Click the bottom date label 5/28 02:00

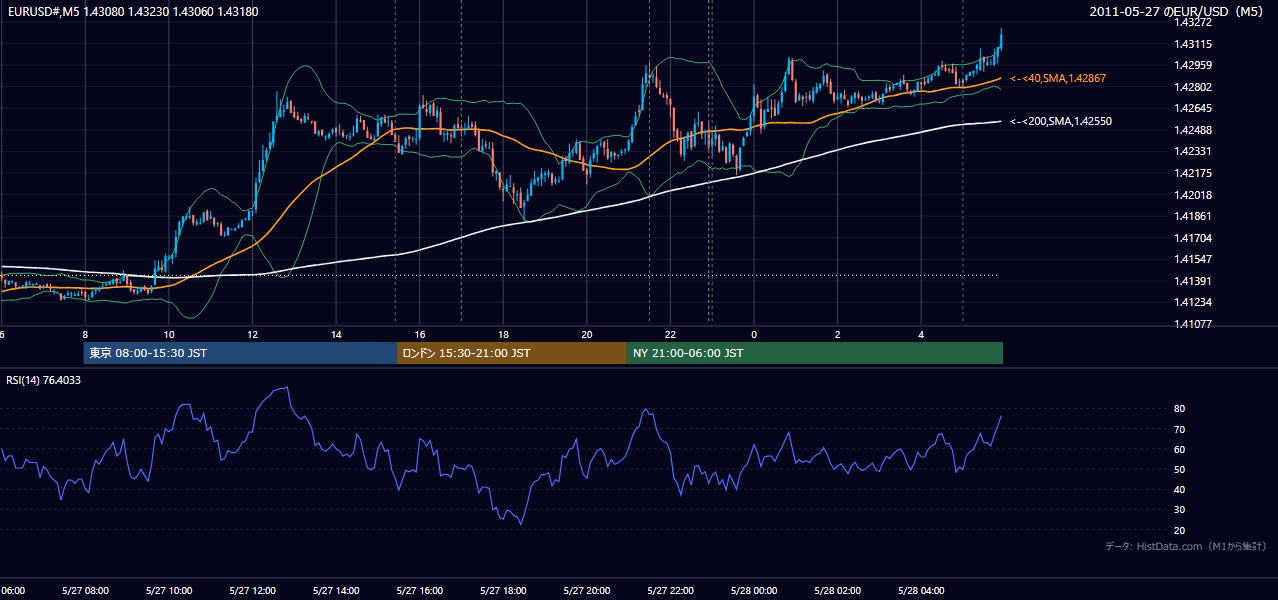coord(836,591)
